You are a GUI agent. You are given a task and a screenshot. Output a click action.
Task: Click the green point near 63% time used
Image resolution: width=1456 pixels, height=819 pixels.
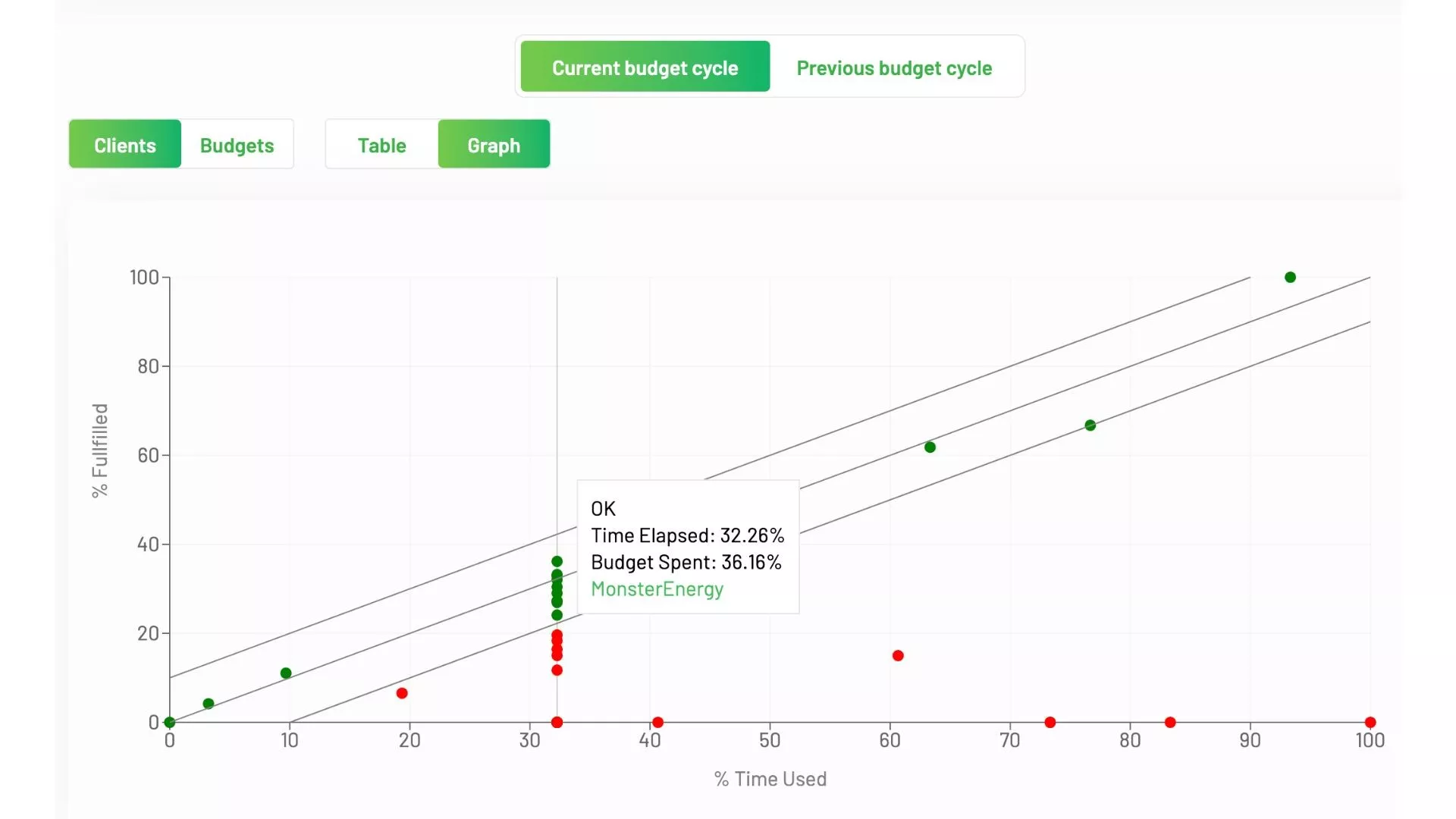930,447
